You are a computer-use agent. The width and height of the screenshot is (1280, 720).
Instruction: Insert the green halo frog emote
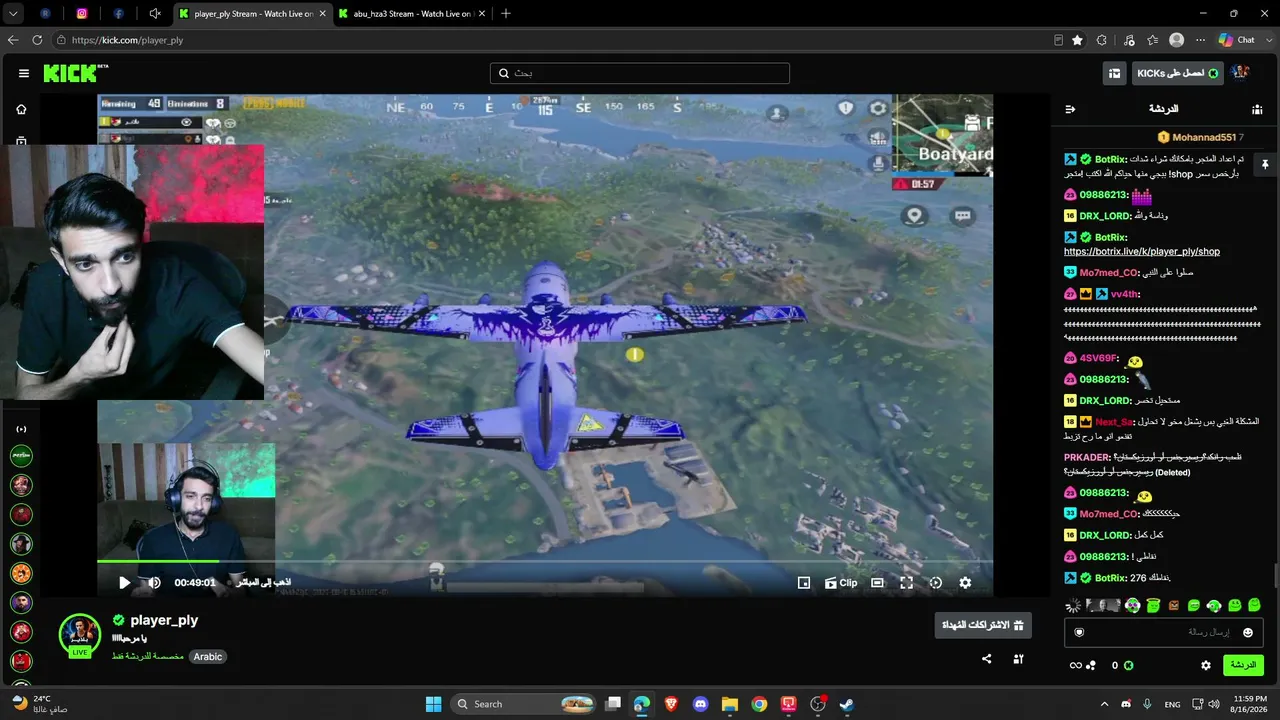1153,605
